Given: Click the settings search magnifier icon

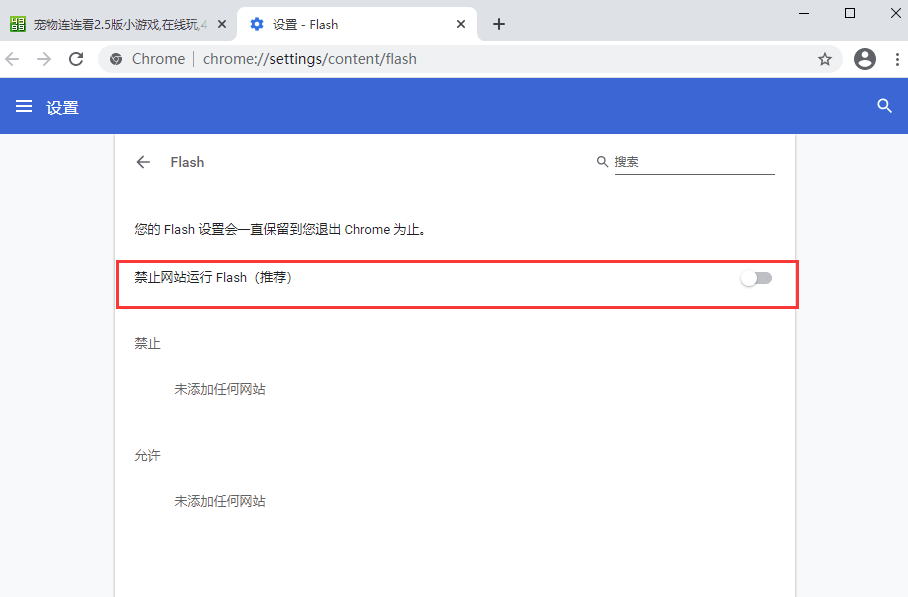Looking at the screenshot, I should 884,106.
